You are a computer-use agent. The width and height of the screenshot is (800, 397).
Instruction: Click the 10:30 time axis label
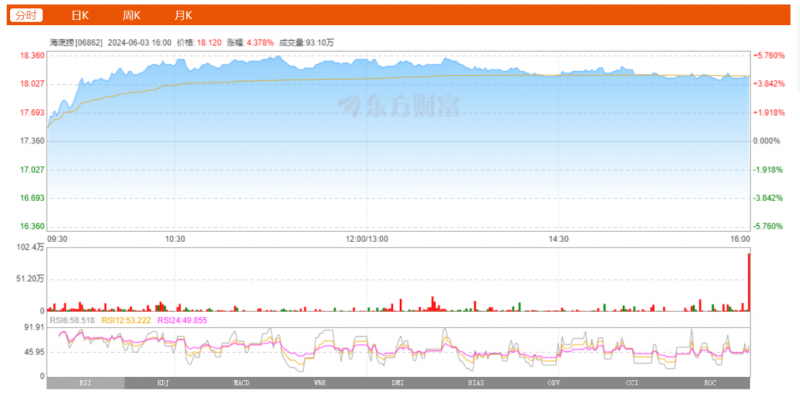point(174,239)
